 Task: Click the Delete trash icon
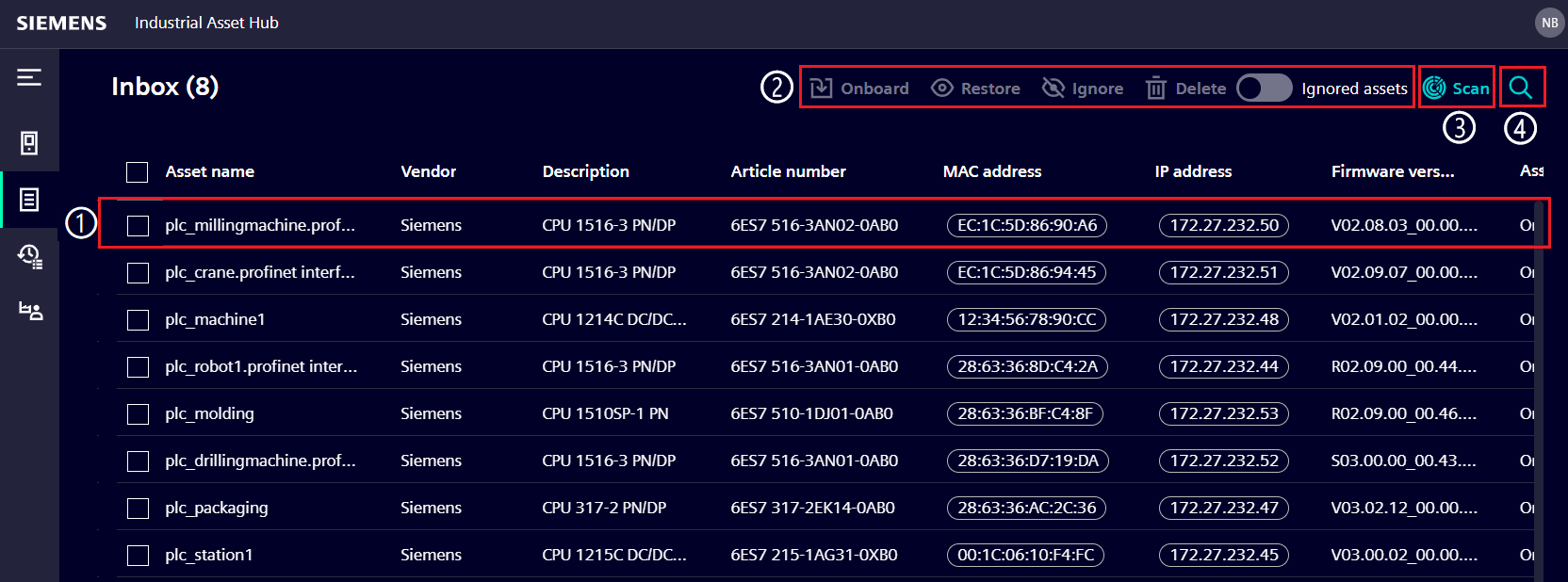pos(1155,89)
